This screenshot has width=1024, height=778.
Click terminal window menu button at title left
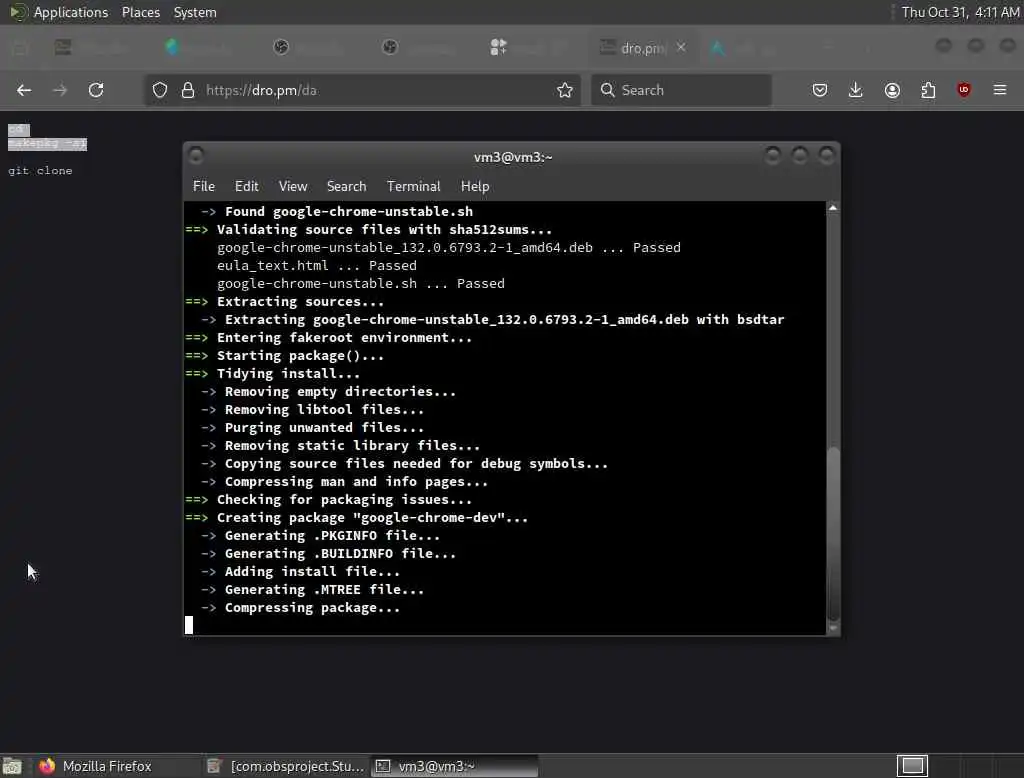[195, 156]
